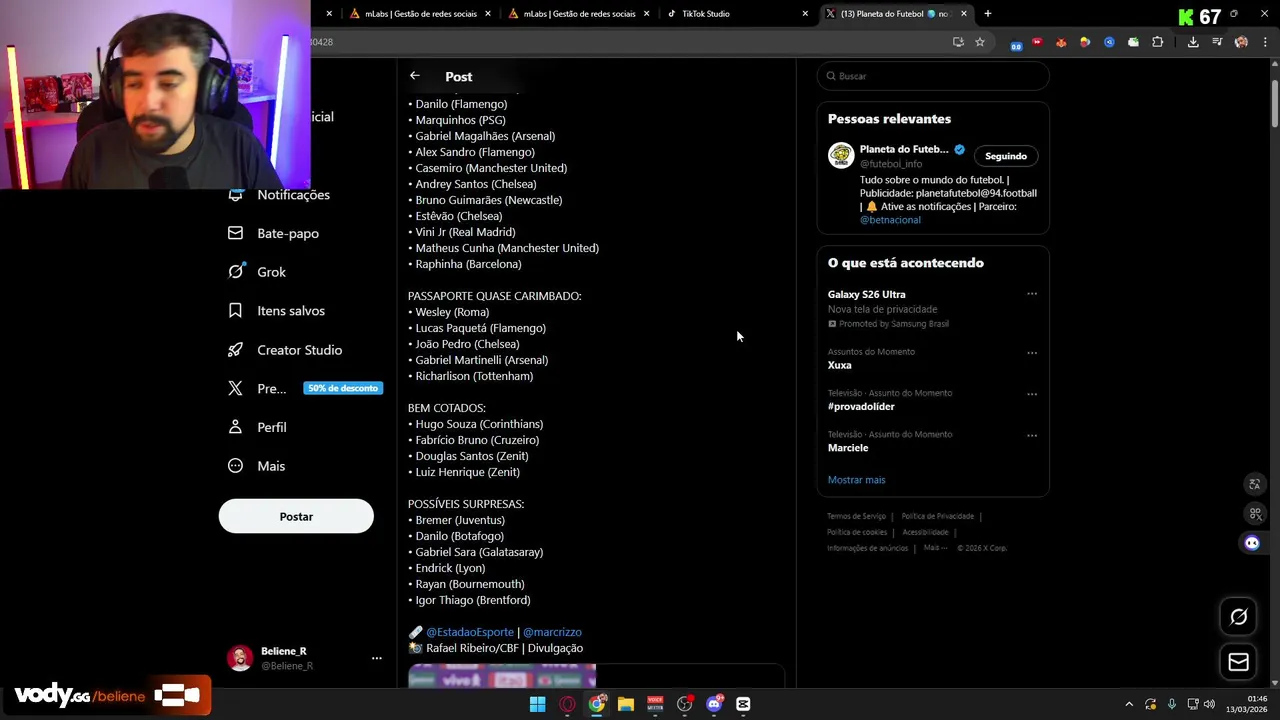1280x720 pixels.
Task: Open Termos de Serviço footer link
Action: pos(856,516)
